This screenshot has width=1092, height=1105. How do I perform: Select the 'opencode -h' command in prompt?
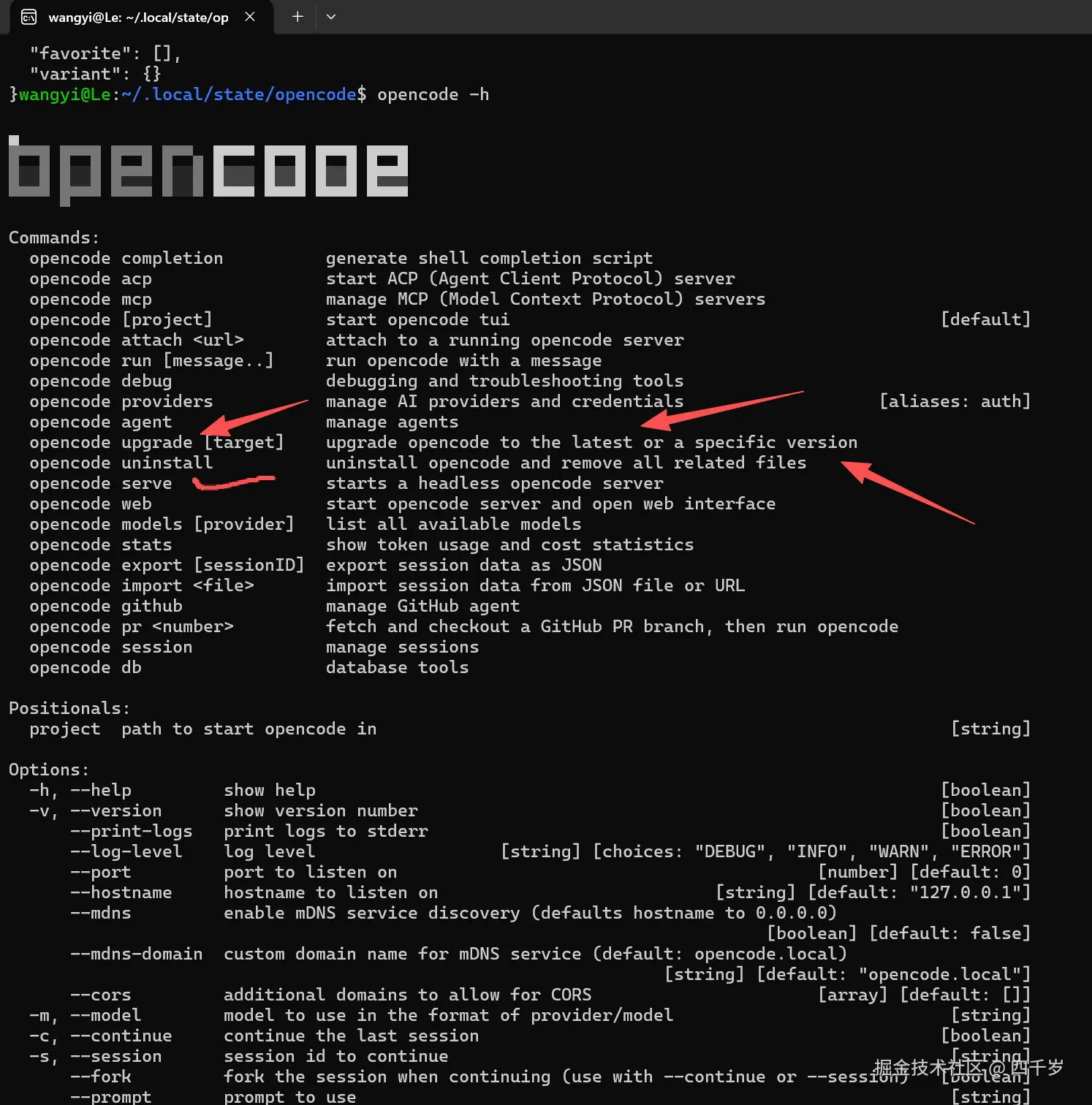[x=432, y=94]
